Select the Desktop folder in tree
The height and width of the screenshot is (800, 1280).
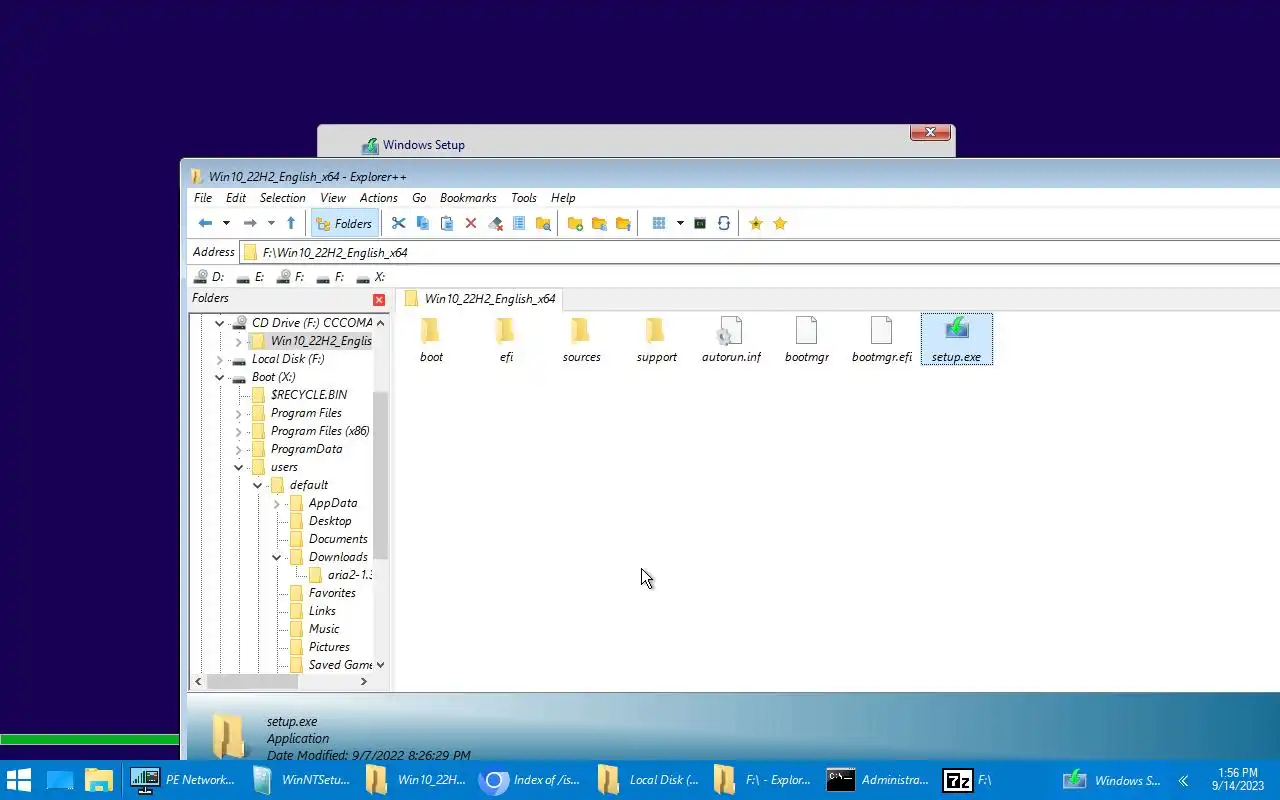coord(330,521)
